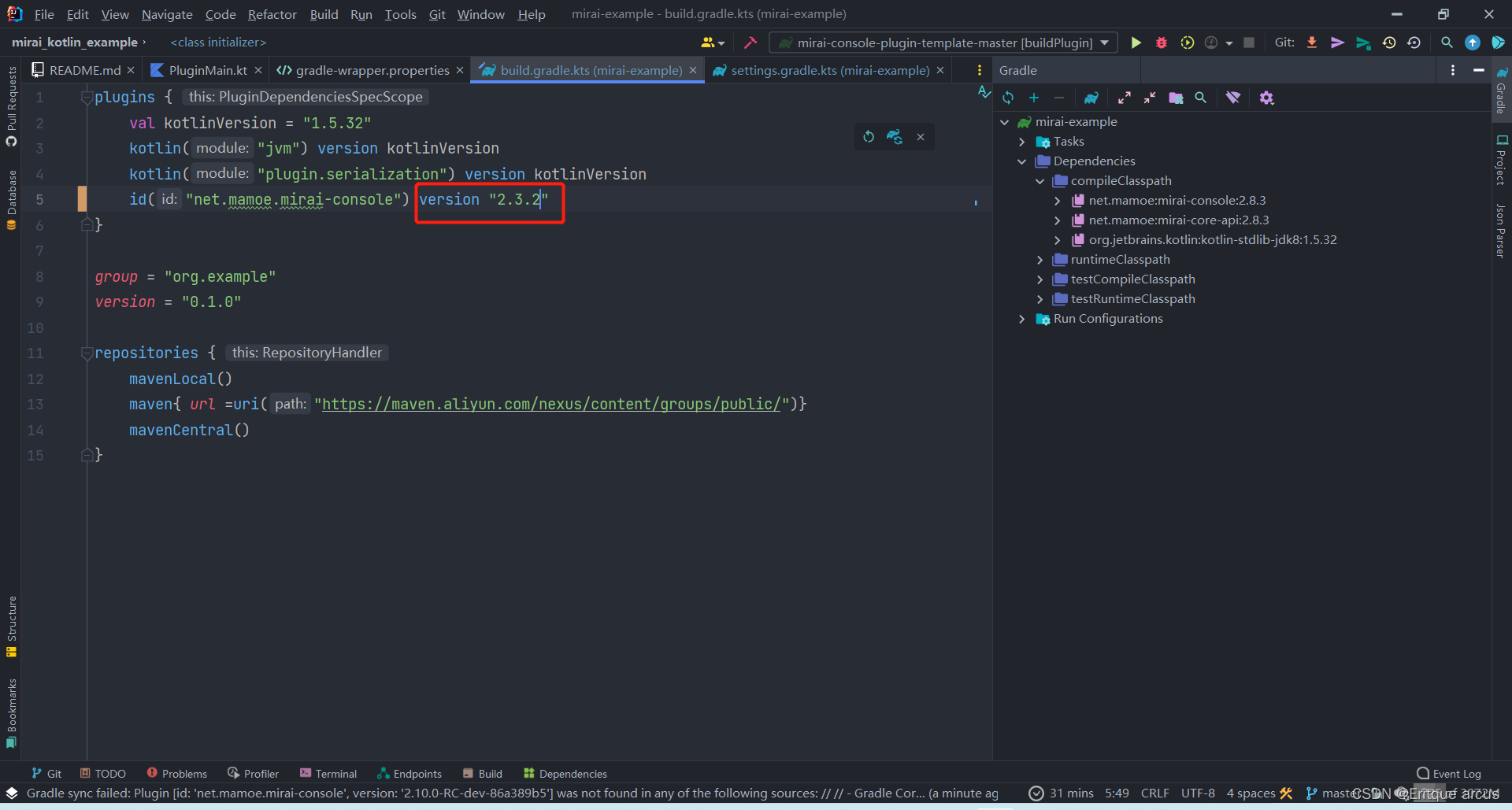Run with coverage using the dashed circle icon

pos(1188,43)
